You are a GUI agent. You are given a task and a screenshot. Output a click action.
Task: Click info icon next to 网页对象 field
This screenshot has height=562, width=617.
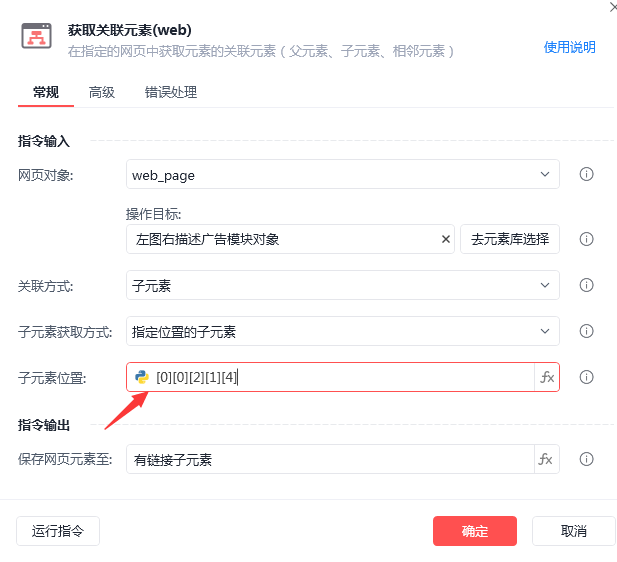pos(587,175)
